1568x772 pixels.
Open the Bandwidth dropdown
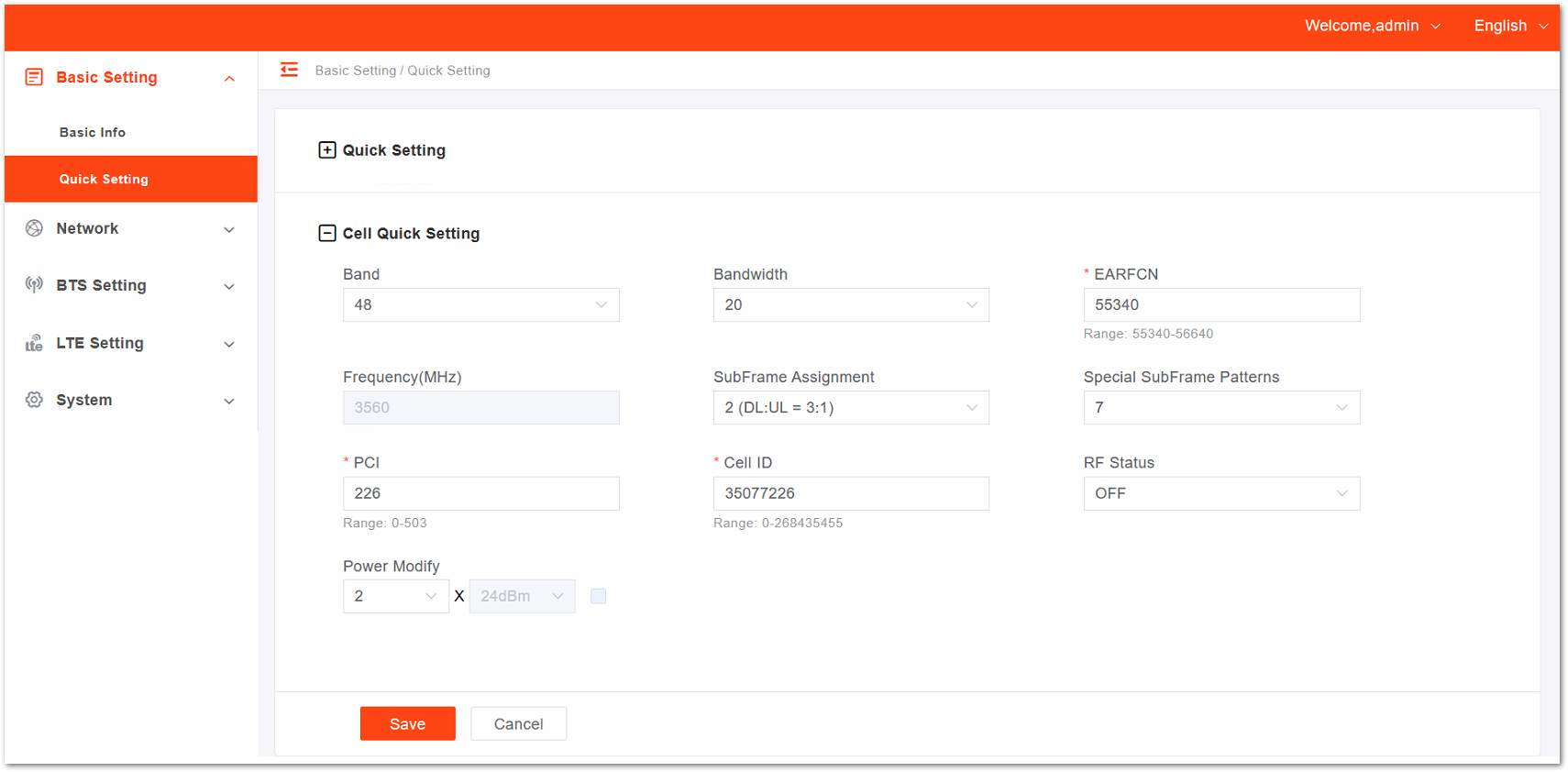tap(851, 305)
